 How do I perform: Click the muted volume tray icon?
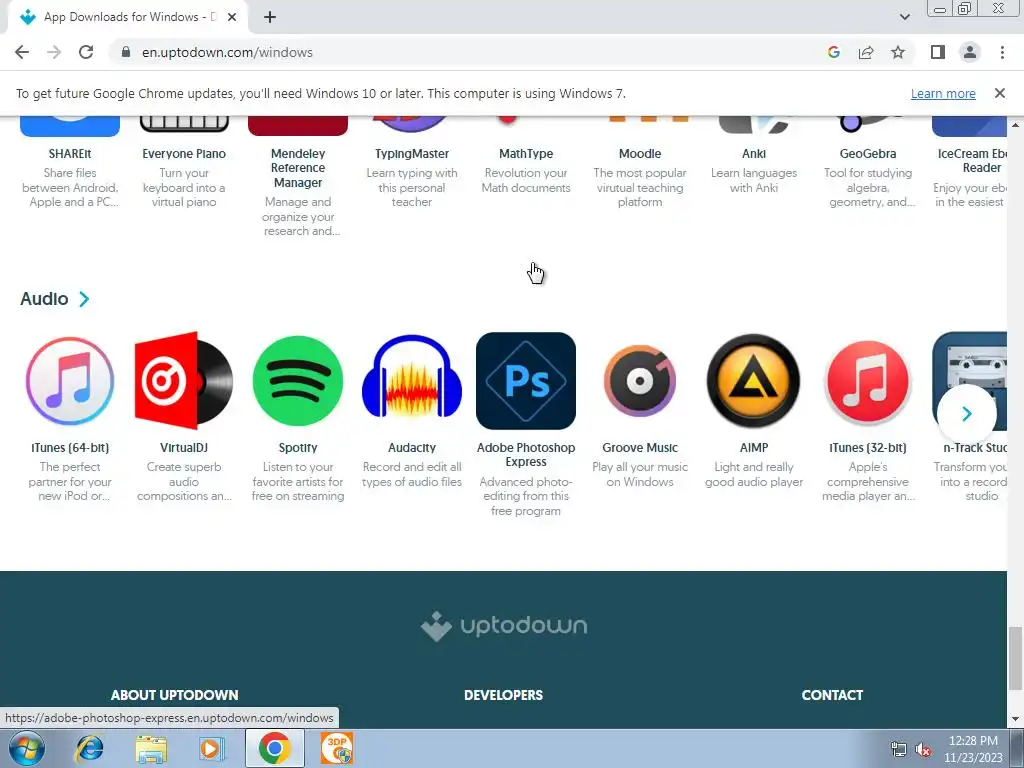923,749
